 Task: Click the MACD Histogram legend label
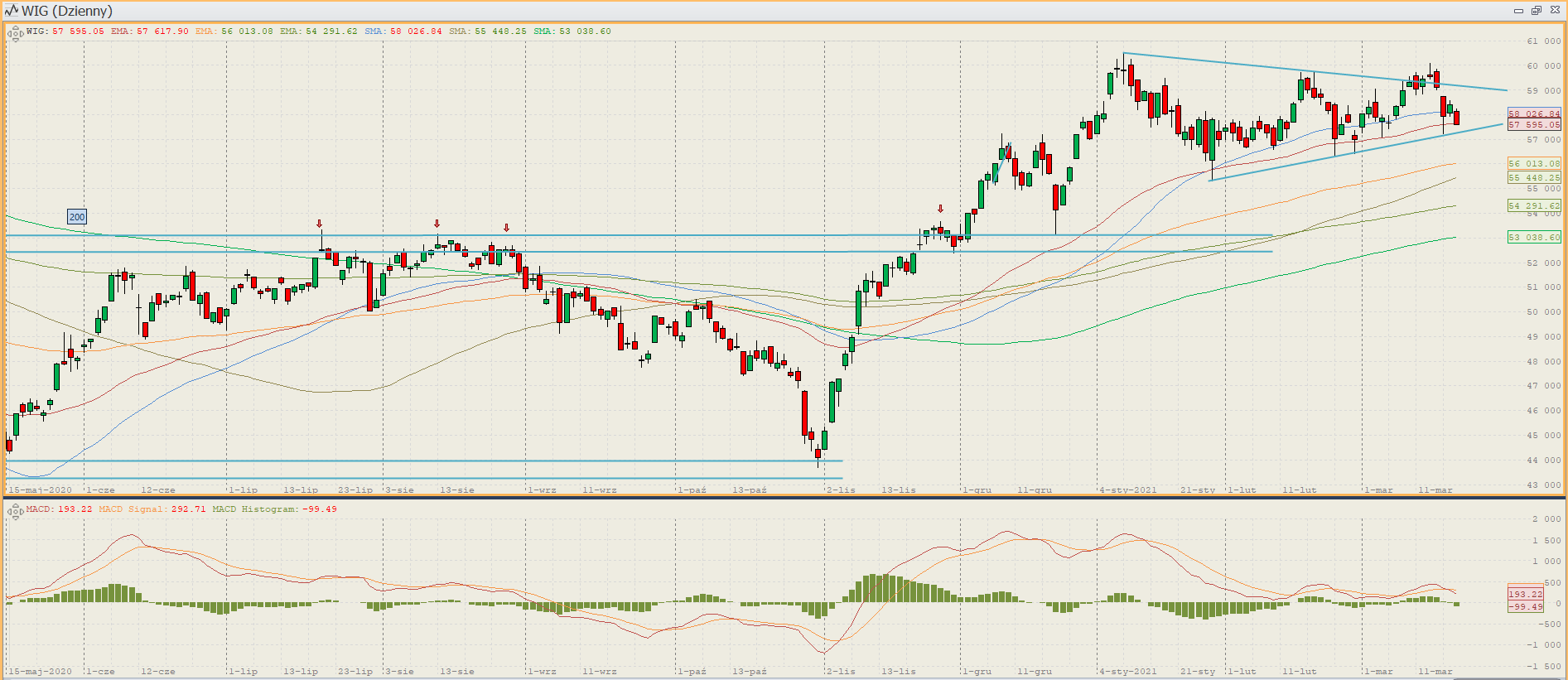tap(274, 509)
